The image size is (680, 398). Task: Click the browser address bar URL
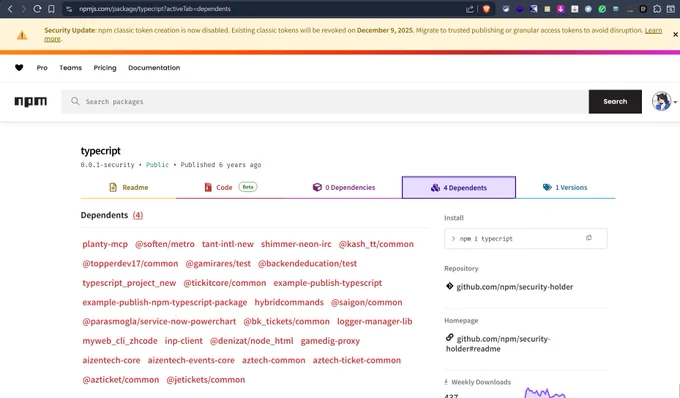click(155, 9)
